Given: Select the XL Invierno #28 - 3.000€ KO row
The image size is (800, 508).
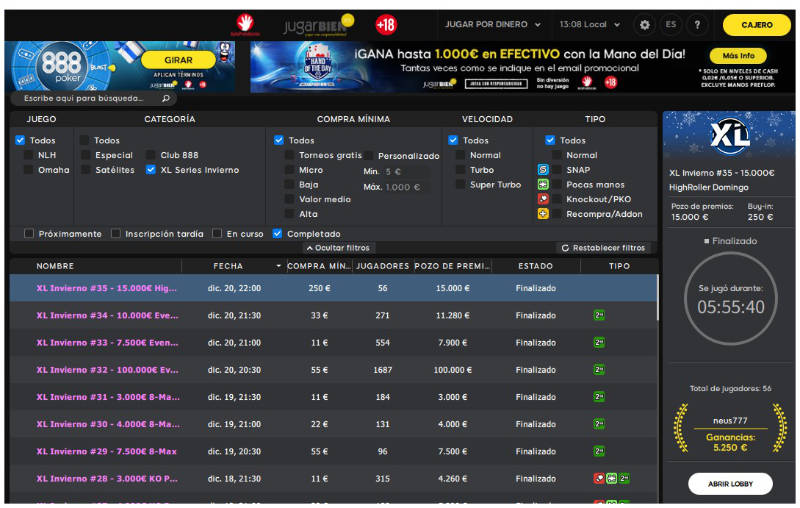Looking at the screenshot, I should coord(334,478).
